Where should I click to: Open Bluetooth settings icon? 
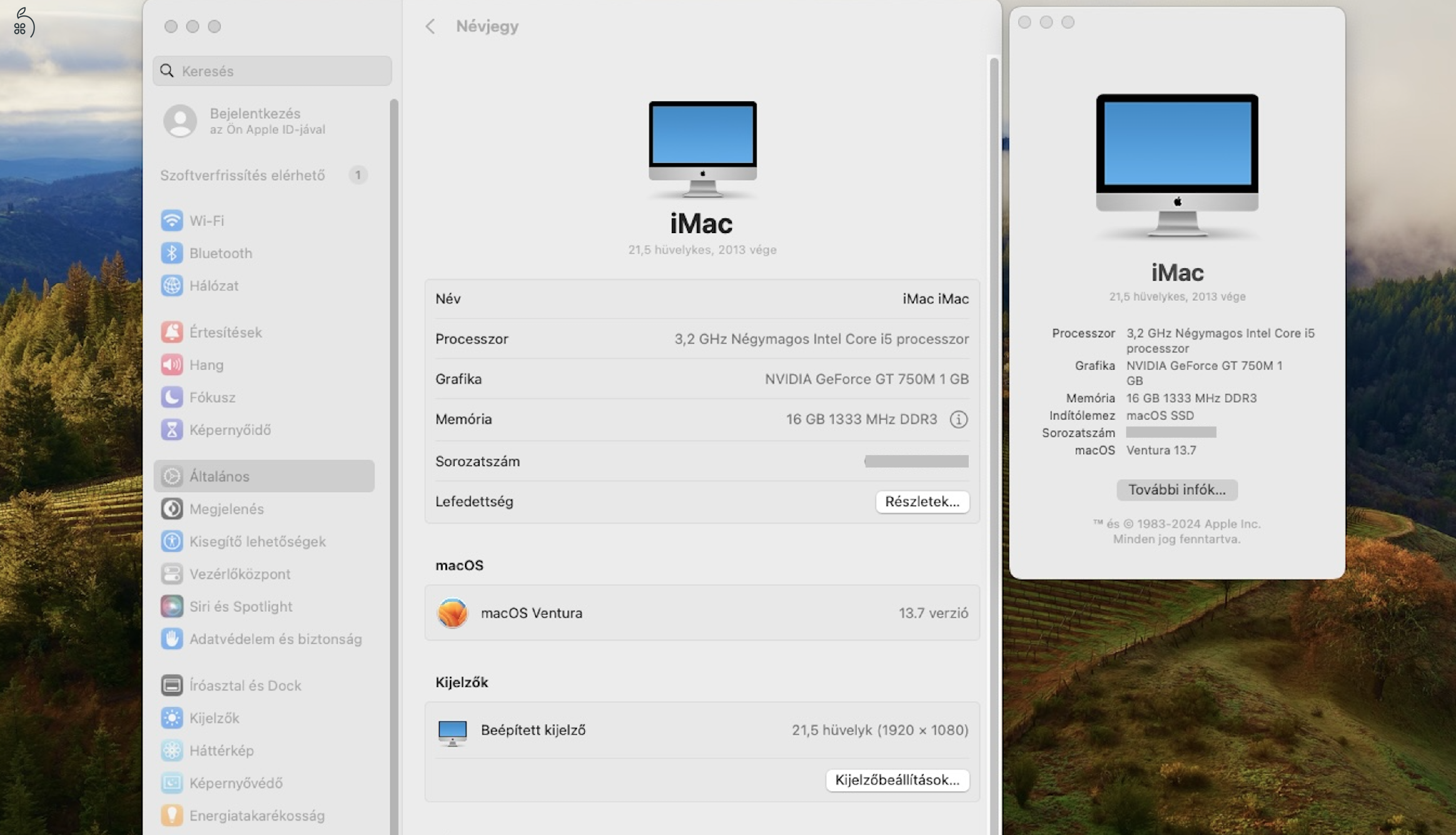pyautogui.click(x=172, y=253)
